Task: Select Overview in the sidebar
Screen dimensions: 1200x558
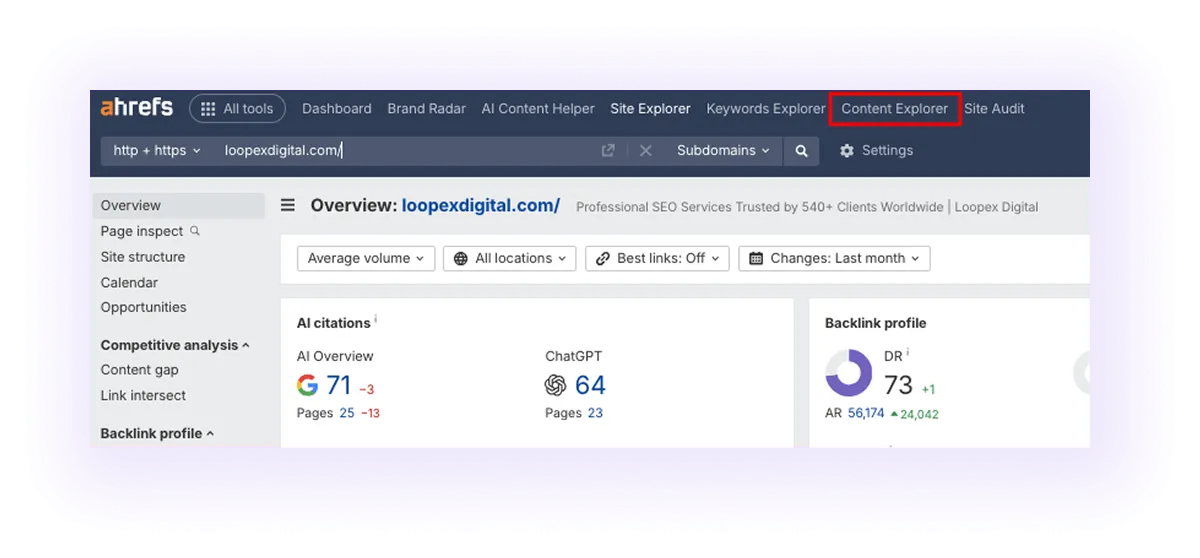Action: coord(179,206)
